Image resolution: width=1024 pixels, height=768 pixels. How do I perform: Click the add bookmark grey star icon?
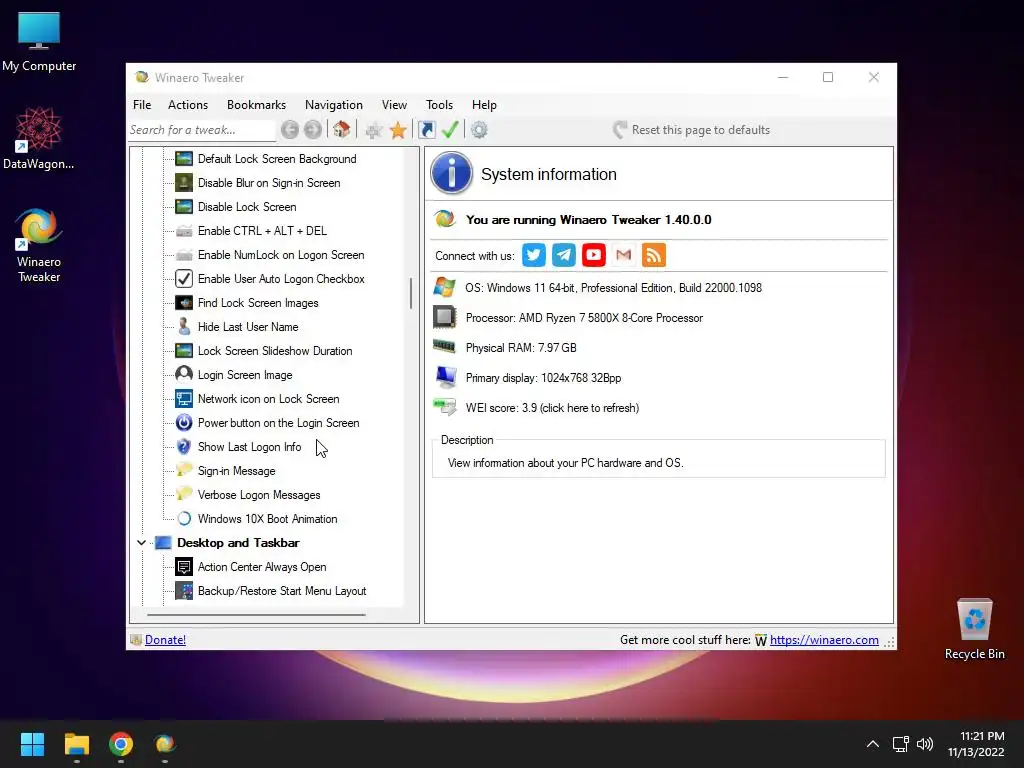pyautogui.click(x=374, y=131)
